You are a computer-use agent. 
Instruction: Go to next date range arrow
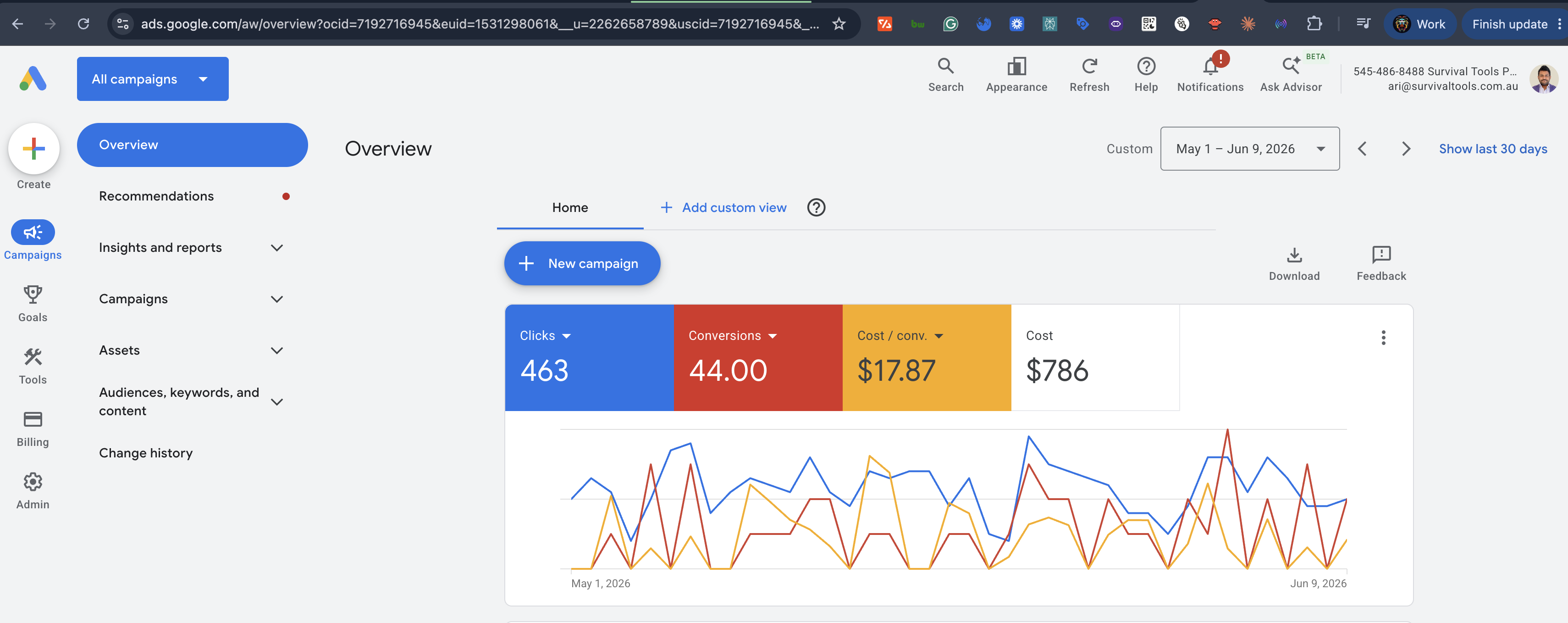click(1406, 149)
